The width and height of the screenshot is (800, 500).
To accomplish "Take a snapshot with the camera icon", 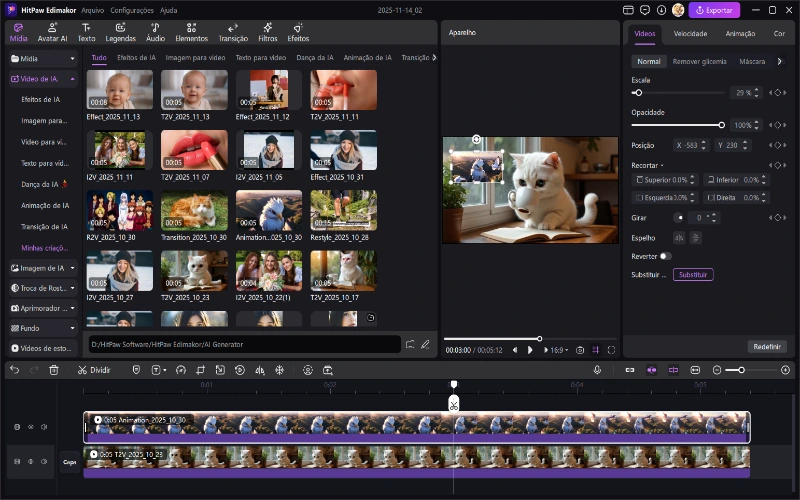I will click(x=580, y=351).
